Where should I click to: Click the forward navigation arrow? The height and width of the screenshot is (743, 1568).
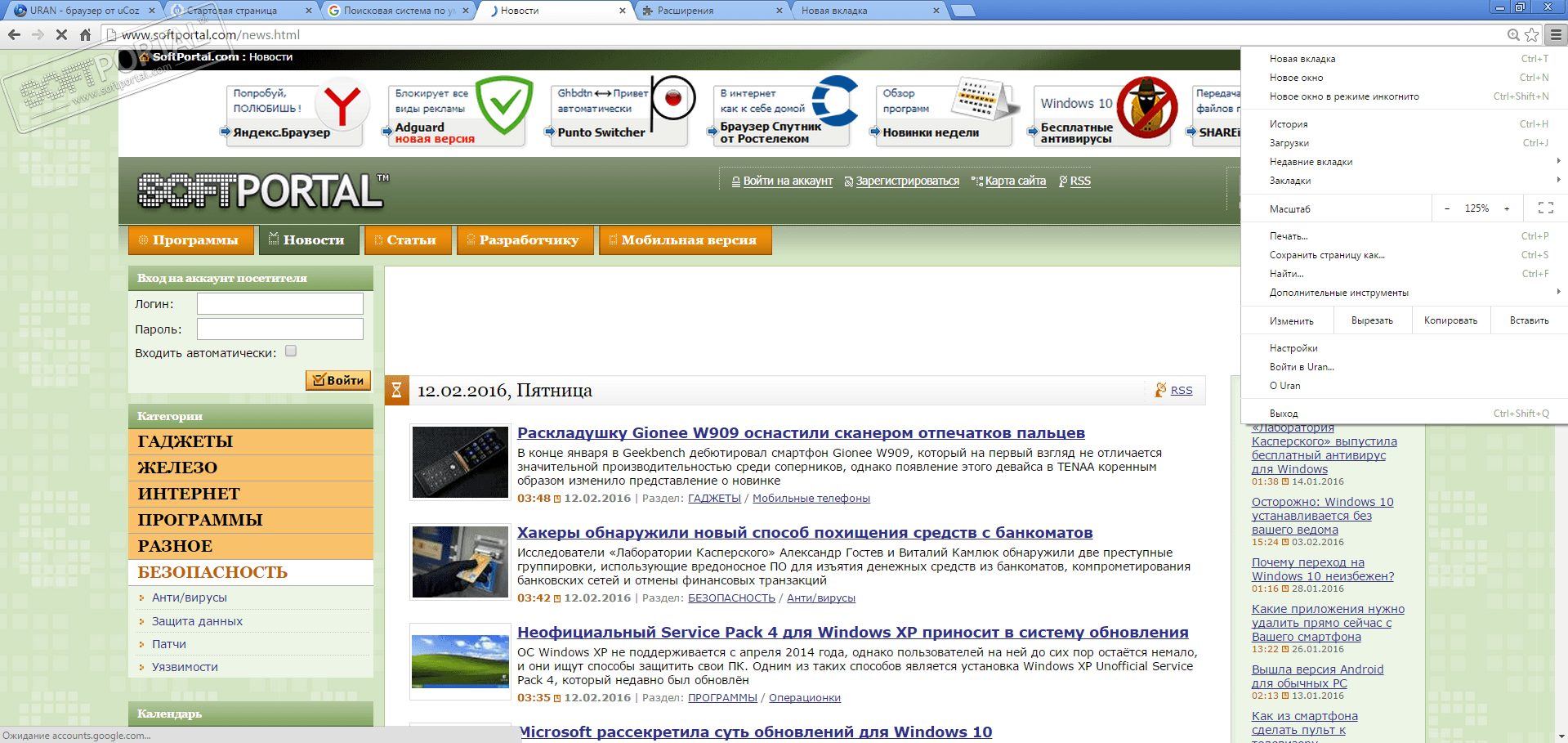pyautogui.click(x=38, y=34)
